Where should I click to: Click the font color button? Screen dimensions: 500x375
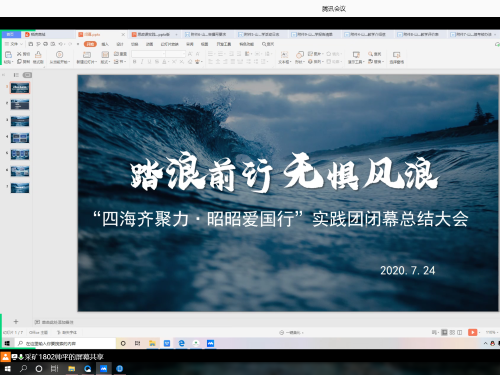165,62
